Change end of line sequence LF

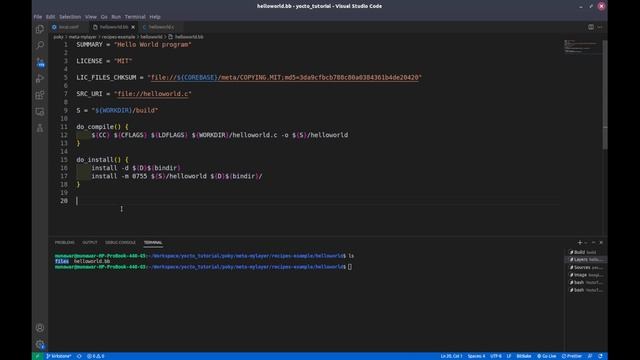tap(509, 356)
